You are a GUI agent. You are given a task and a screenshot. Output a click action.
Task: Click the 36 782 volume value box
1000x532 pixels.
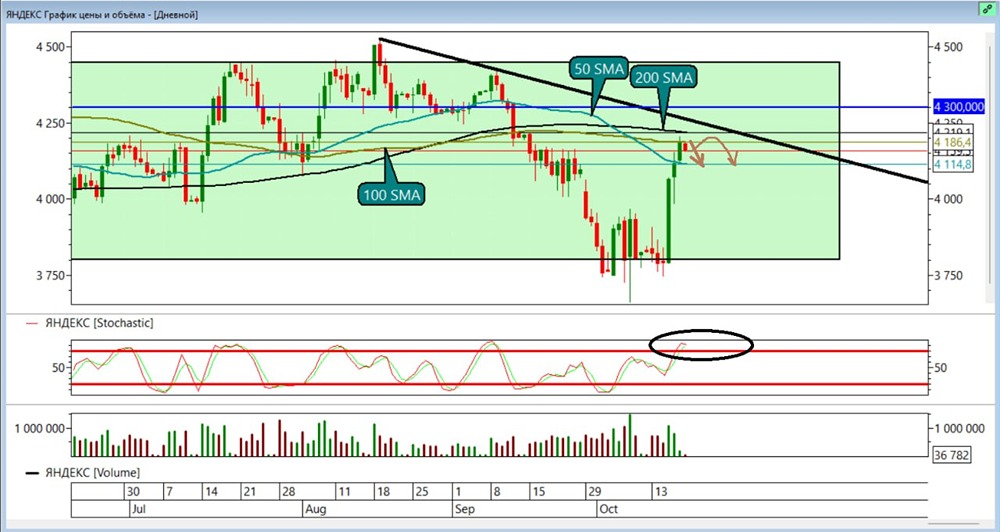[952, 455]
